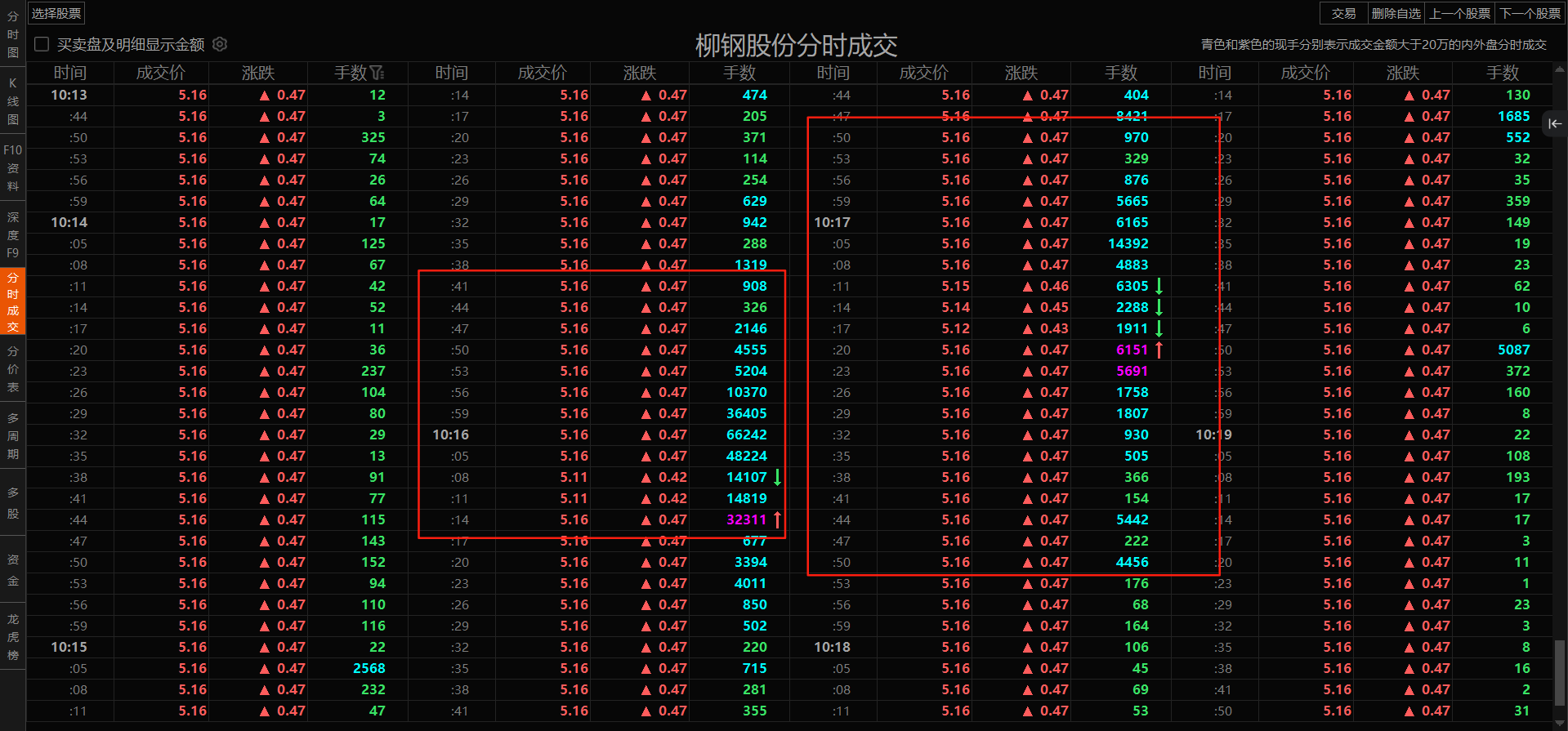
Task: Open 多周期 sidebar tab
Action: tap(12, 436)
